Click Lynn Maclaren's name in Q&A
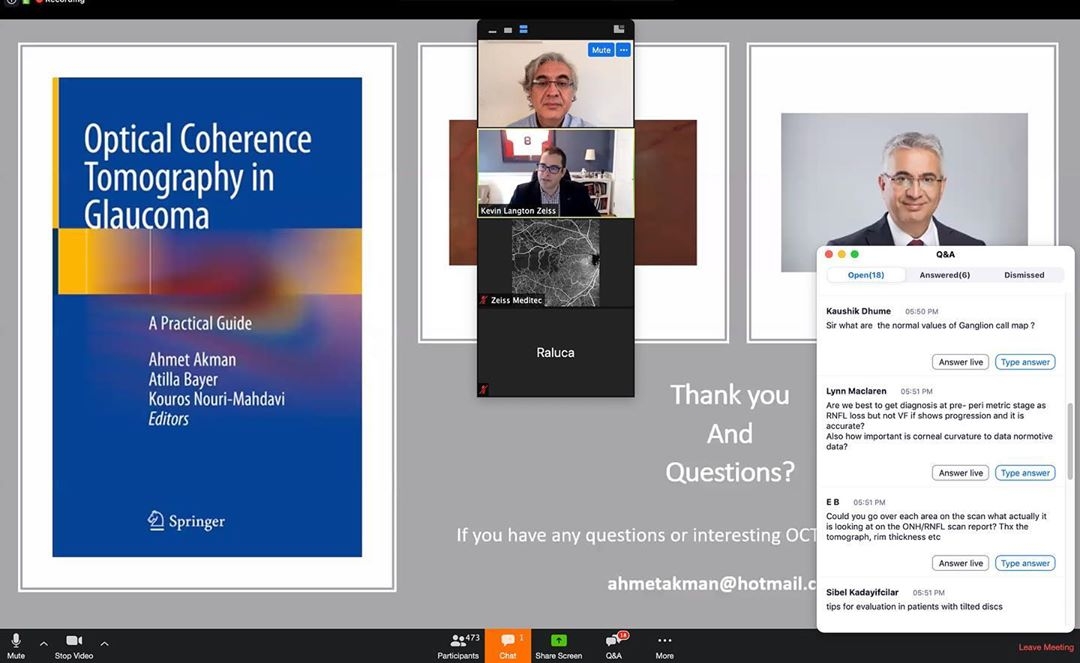Image resolution: width=1080 pixels, height=663 pixels. pos(856,391)
